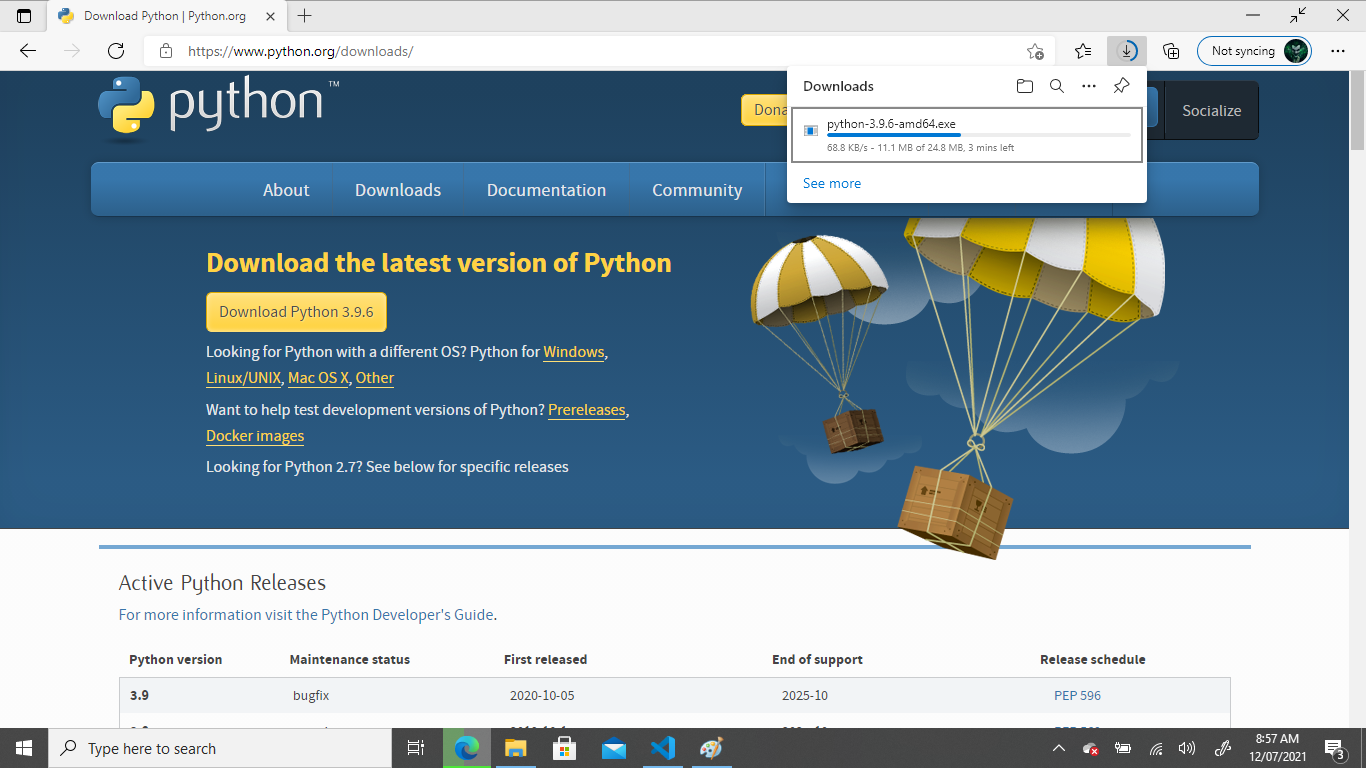Toggle the Downloads toolbar icon
Screen dimensions: 1366x768
[1127, 51]
